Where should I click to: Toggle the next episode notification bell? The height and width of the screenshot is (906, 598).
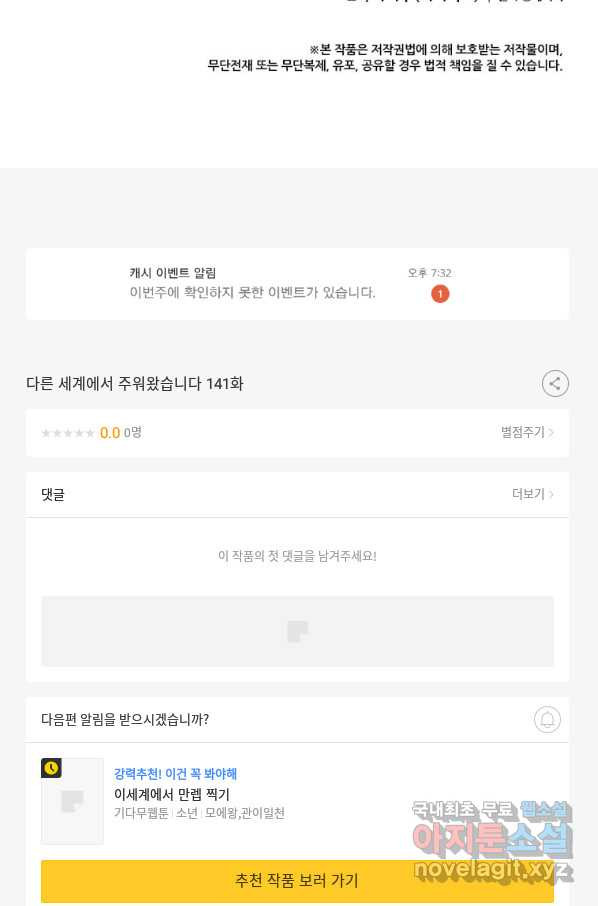[x=547, y=719]
